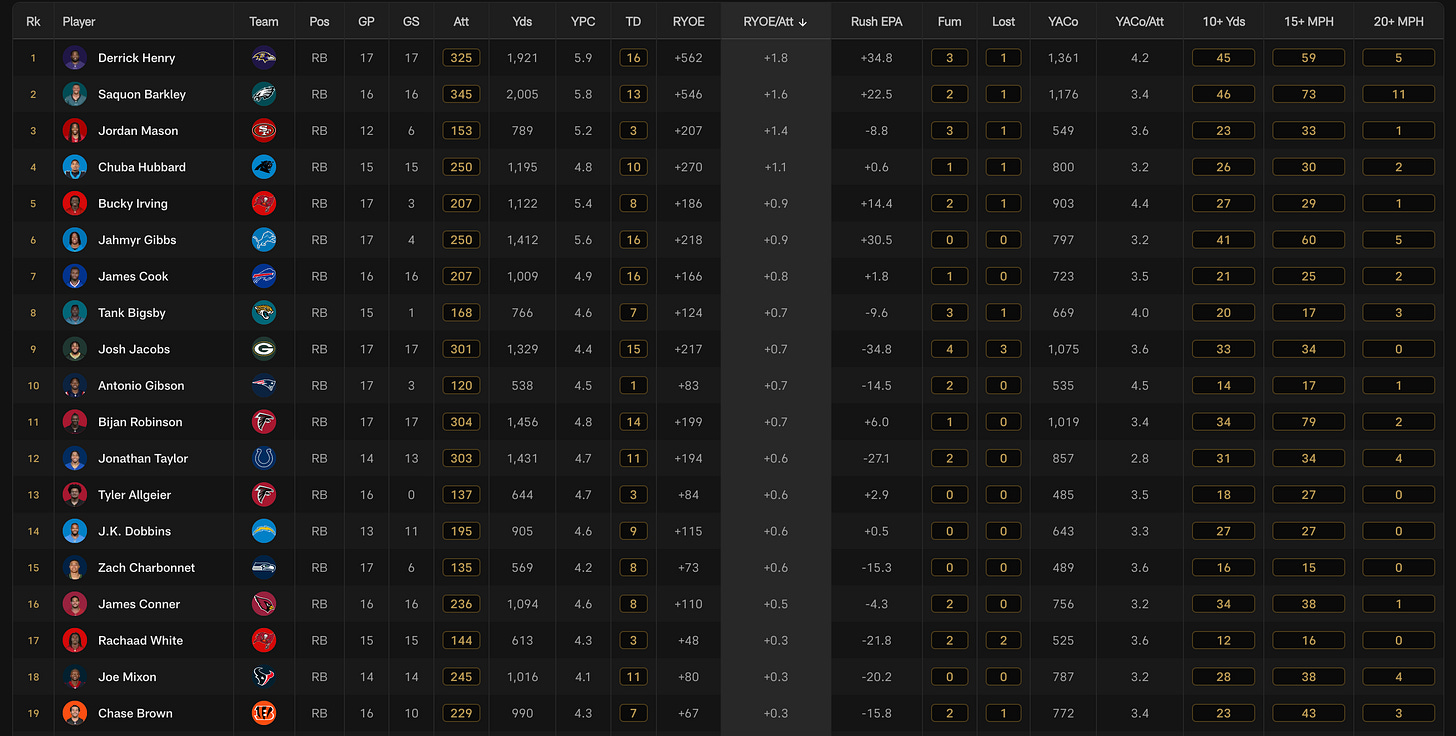Sort by the YACo/Att column header
The width and height of the screenshot is (1456, 736).
click(1140, 21)
